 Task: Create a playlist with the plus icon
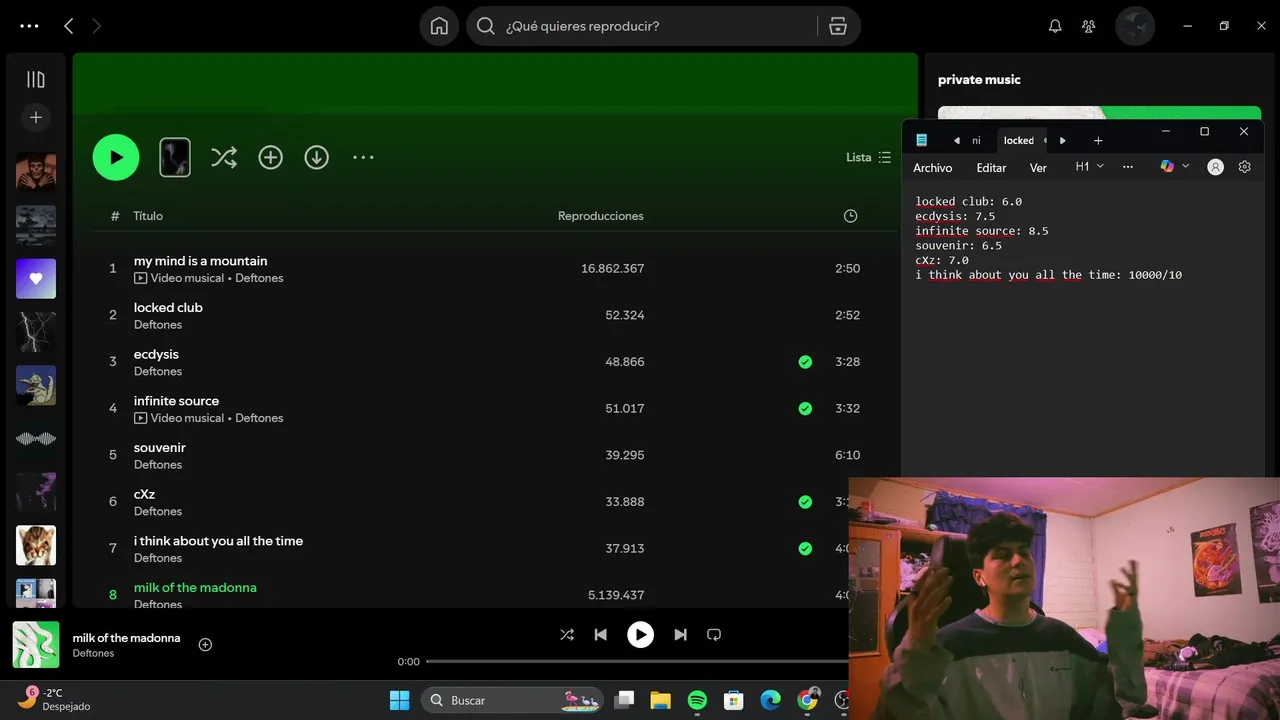tap(36, 117)
